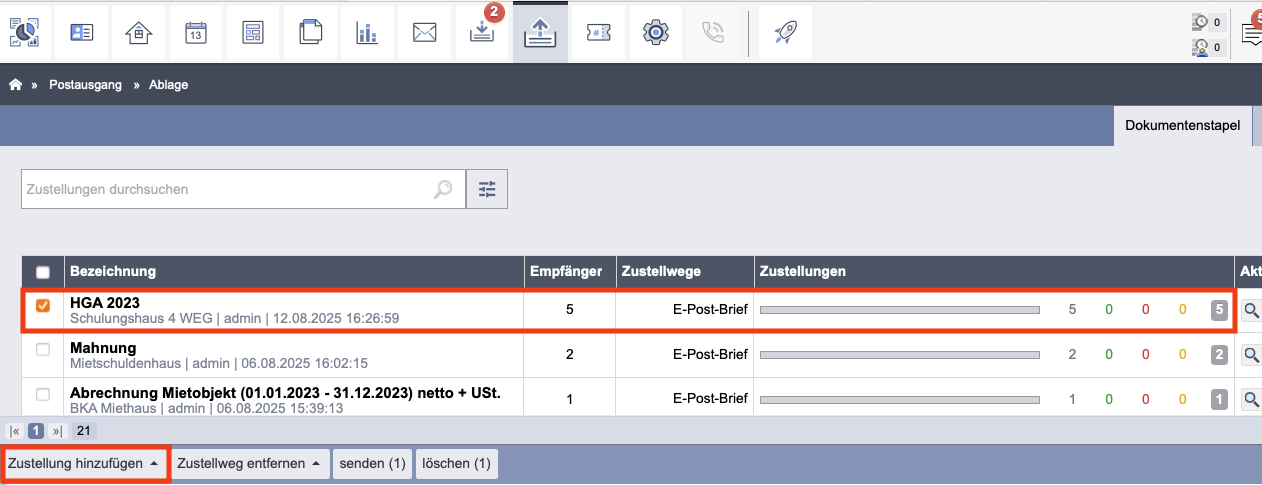
Task: Click Postausgang in breadcrumb
Action: [x=85, y=85]
